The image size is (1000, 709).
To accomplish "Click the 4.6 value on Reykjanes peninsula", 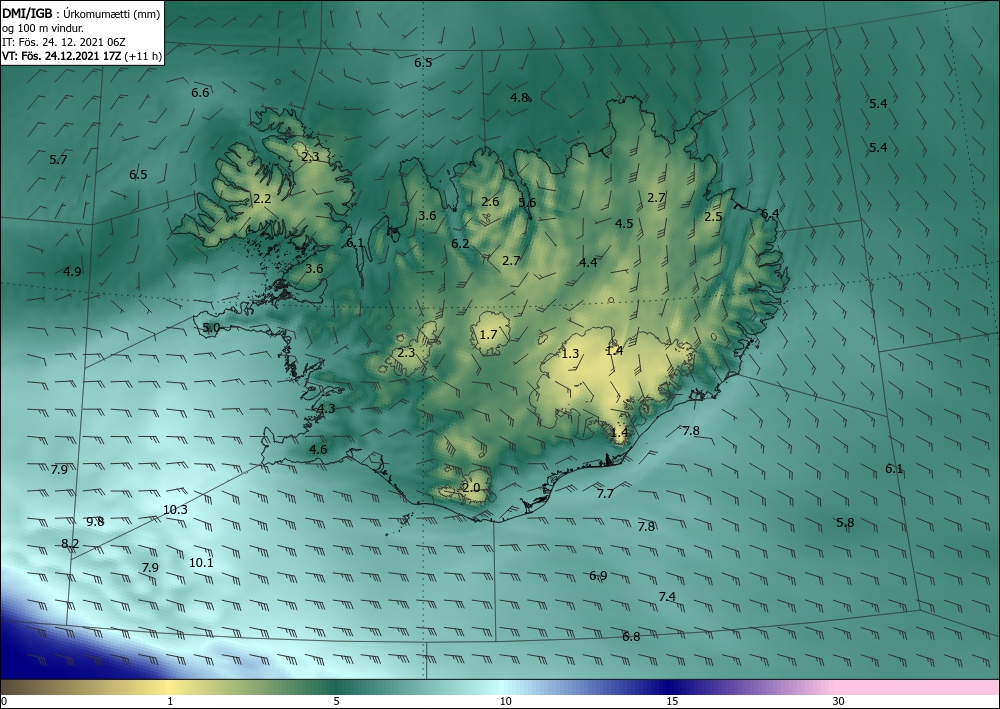I will pyautogui.click(x=318, y=450).
